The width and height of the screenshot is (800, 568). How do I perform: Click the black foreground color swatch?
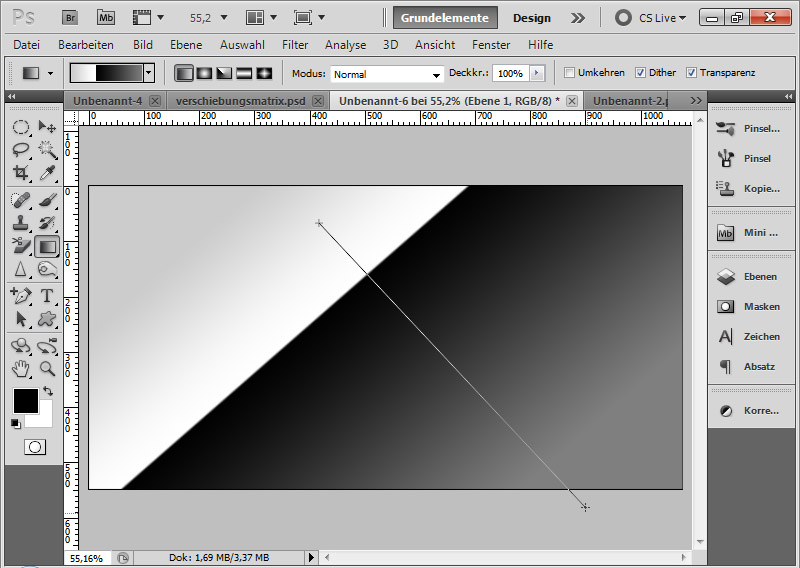25,401
